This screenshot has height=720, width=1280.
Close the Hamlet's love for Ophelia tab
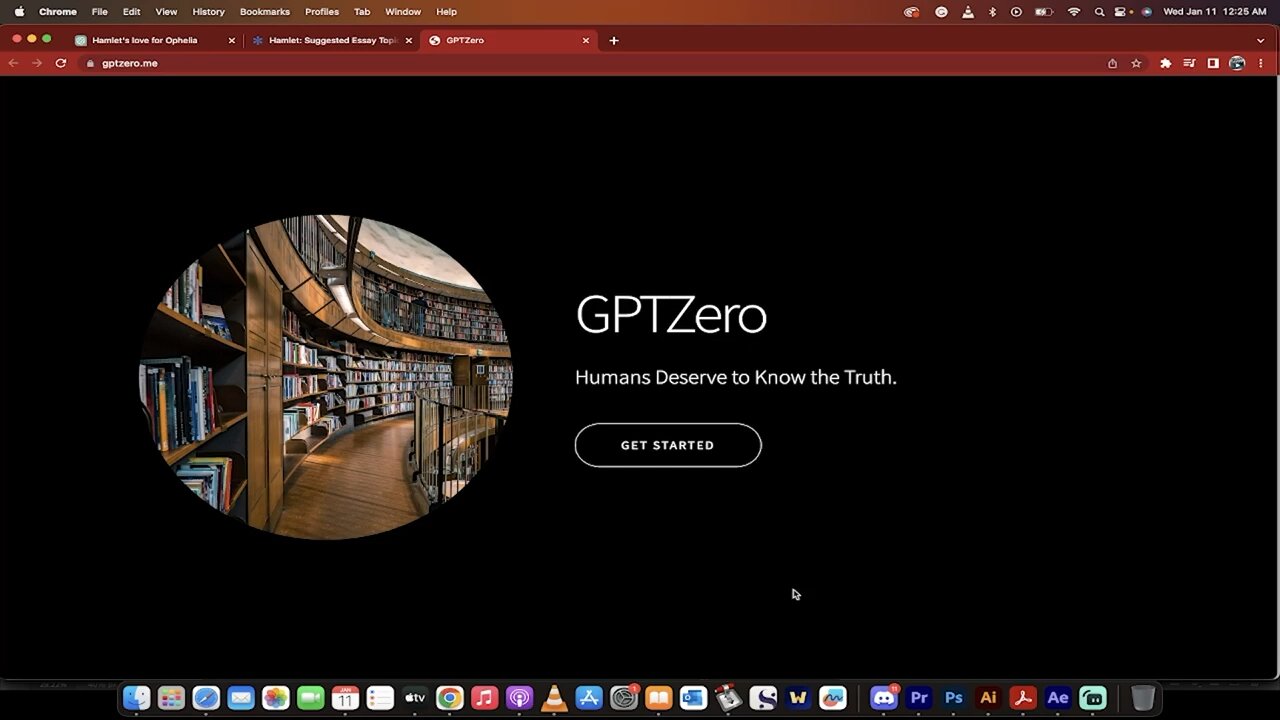(x=232, y=40)
